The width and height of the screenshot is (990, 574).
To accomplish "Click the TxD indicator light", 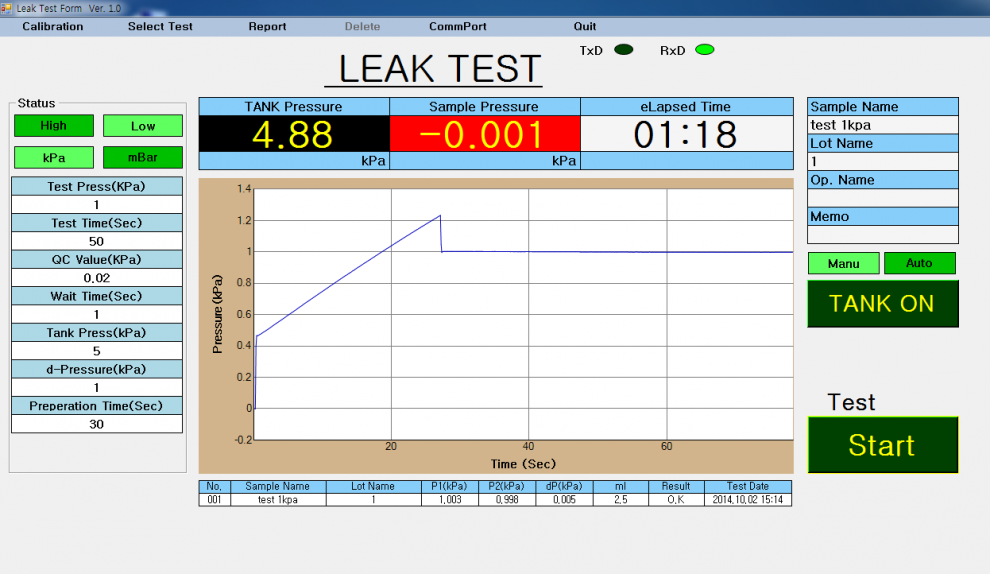I will pyautogui.click(x=624, y=50).
